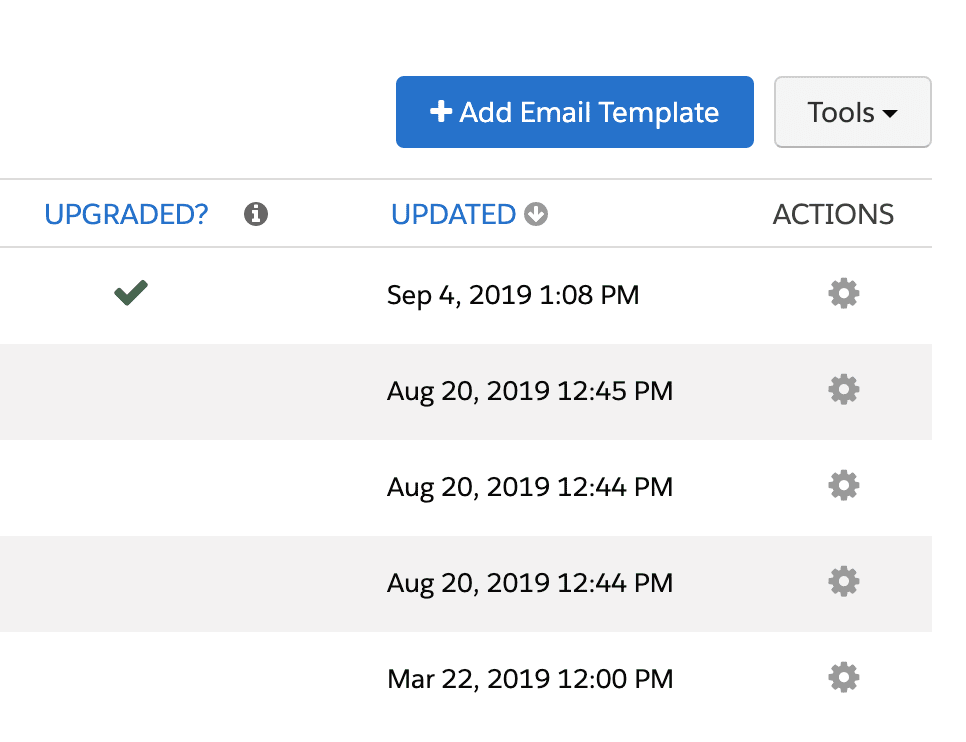Select the ACTIONS column header

point(833,213)
